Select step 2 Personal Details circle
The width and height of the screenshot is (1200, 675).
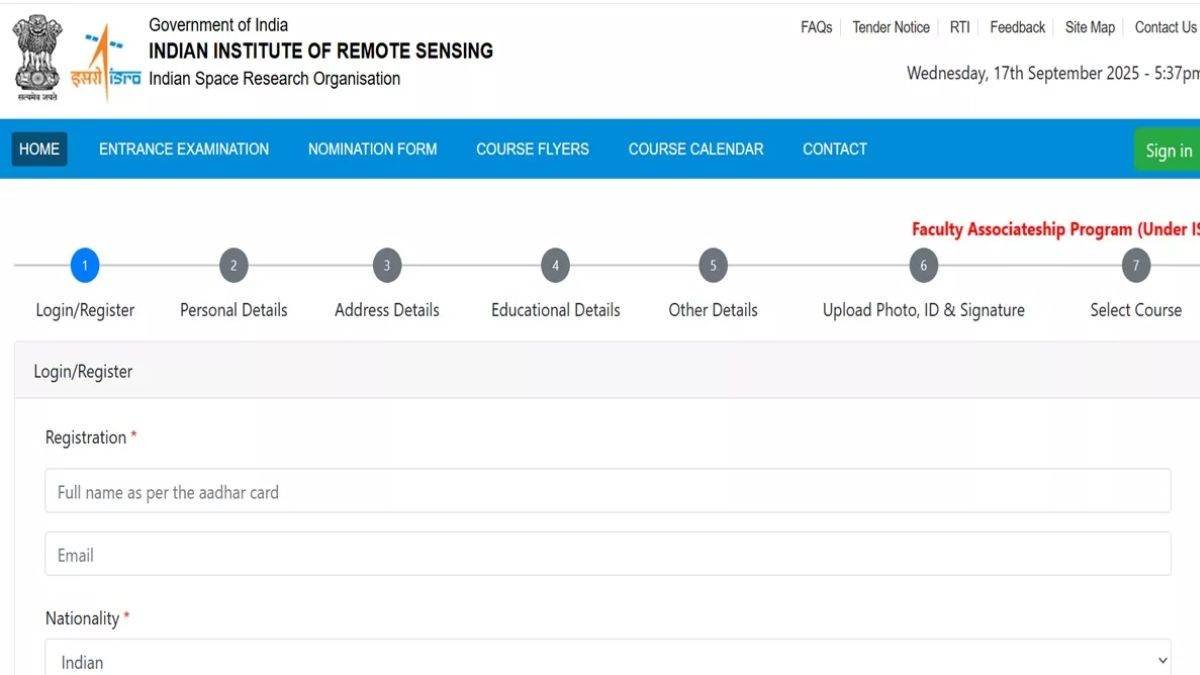[233, 266]
